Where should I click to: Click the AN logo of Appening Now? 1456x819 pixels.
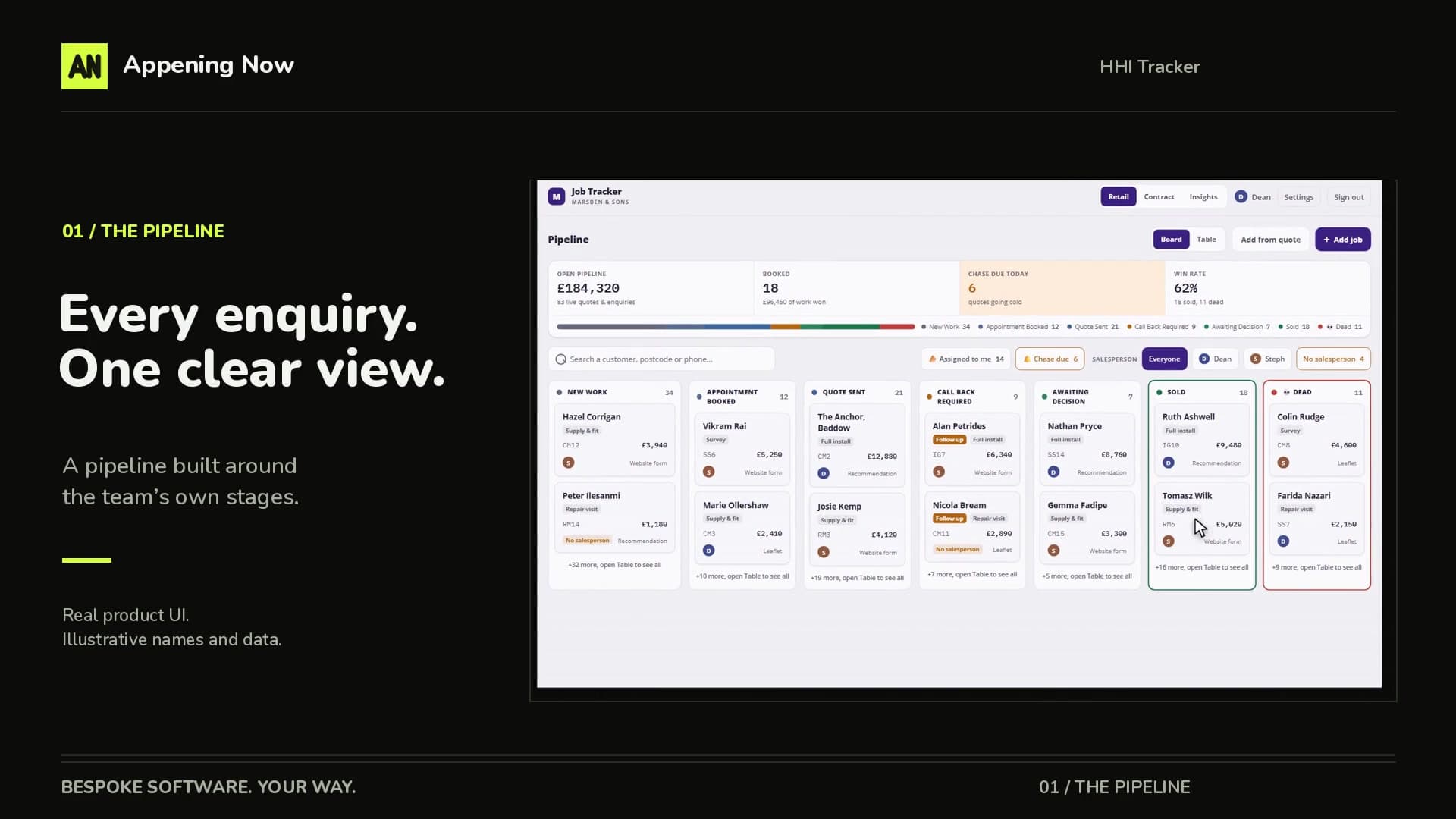[84, 66]
